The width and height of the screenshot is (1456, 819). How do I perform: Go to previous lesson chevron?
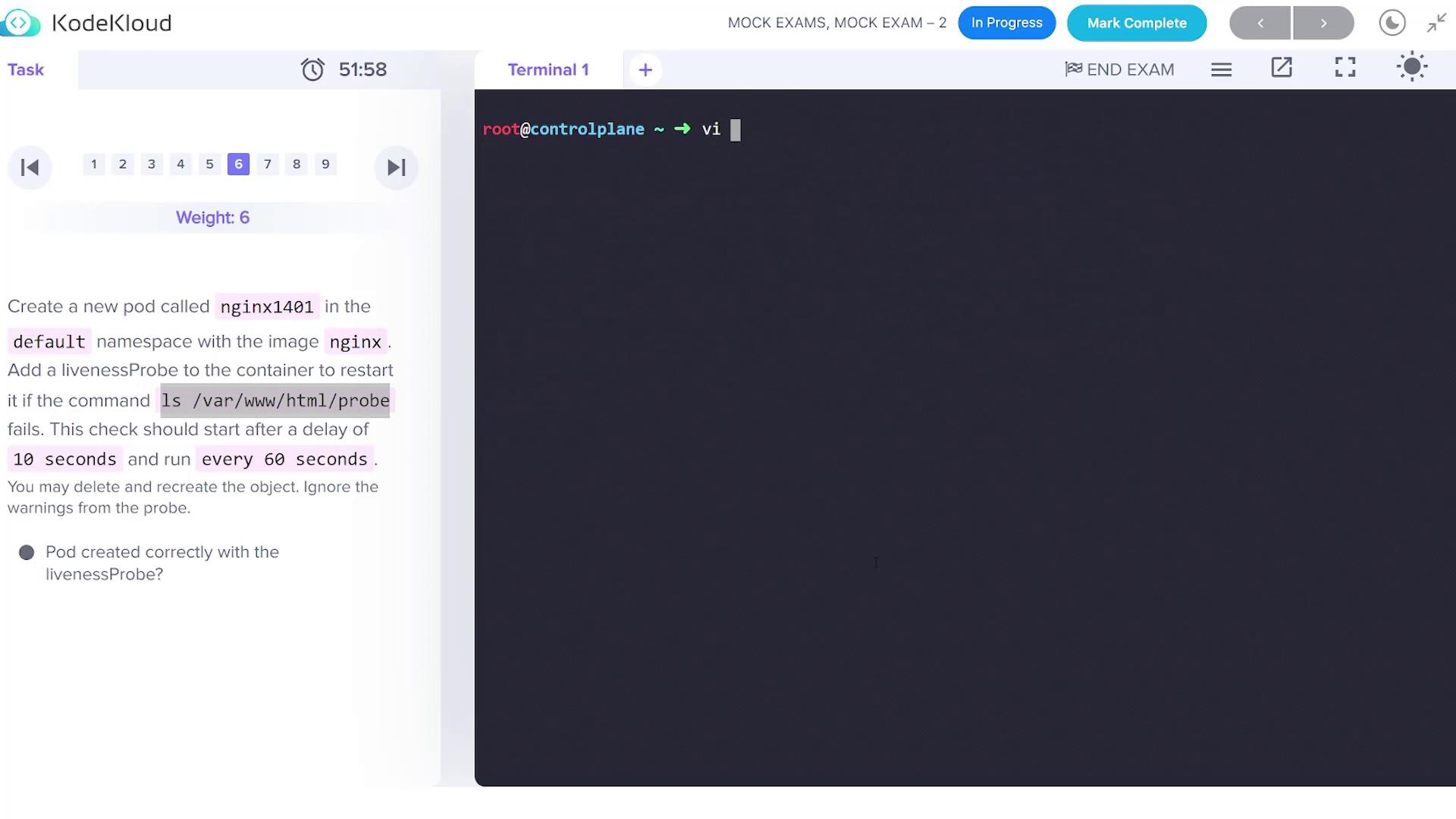coord(1260,23)
